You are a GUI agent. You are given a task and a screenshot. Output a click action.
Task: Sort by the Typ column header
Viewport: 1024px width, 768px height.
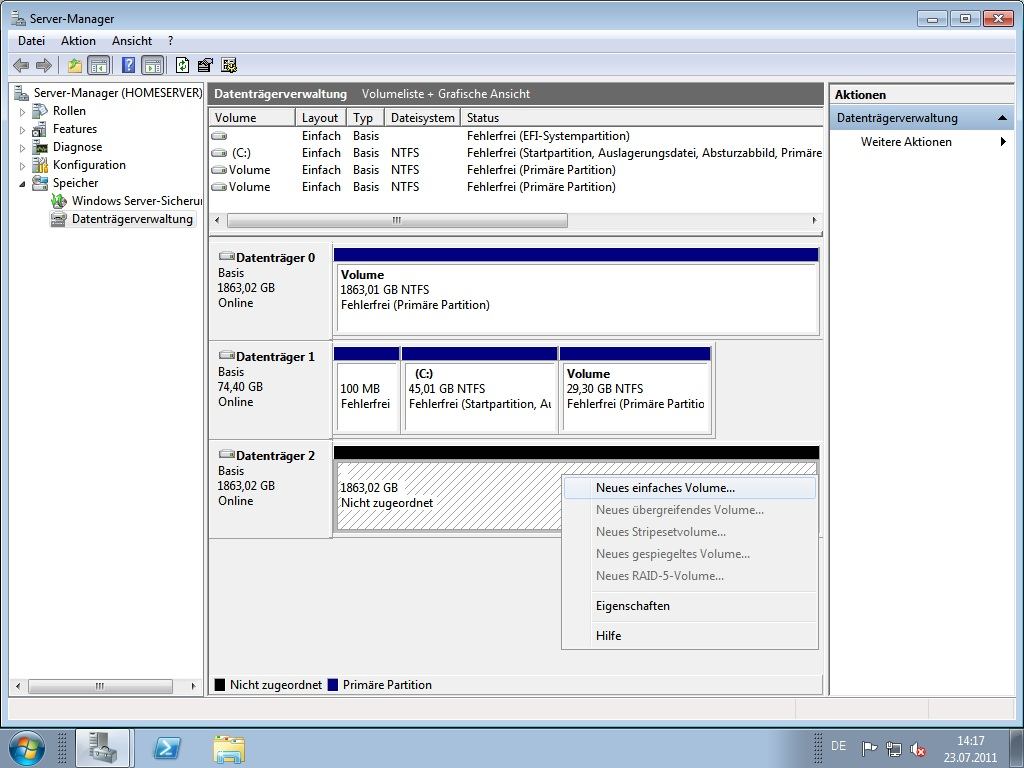pyautogui.click(x=364, y=118)
